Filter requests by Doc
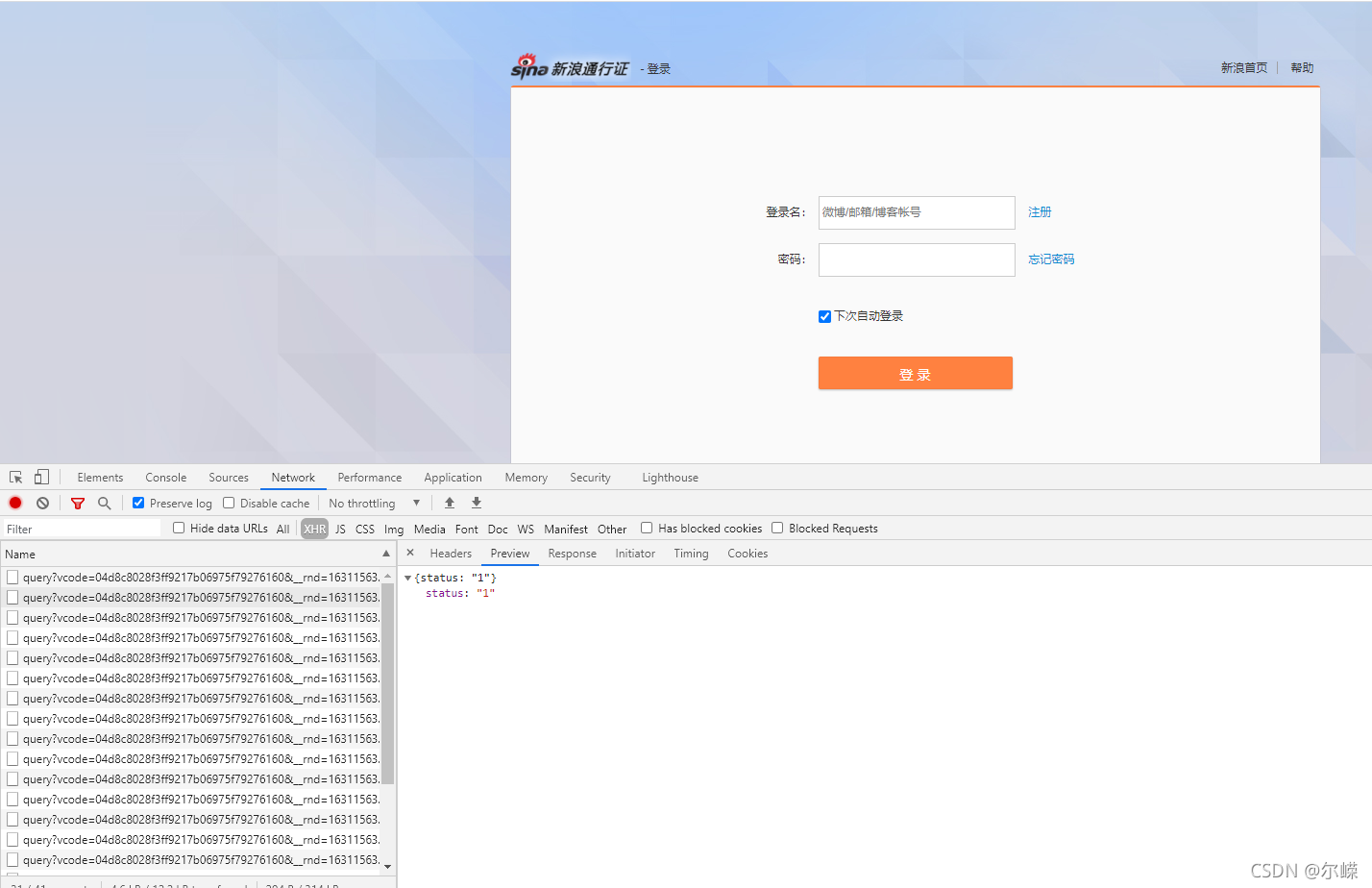This screenshot has width=1372, height=888. click(x=498, y=529)
